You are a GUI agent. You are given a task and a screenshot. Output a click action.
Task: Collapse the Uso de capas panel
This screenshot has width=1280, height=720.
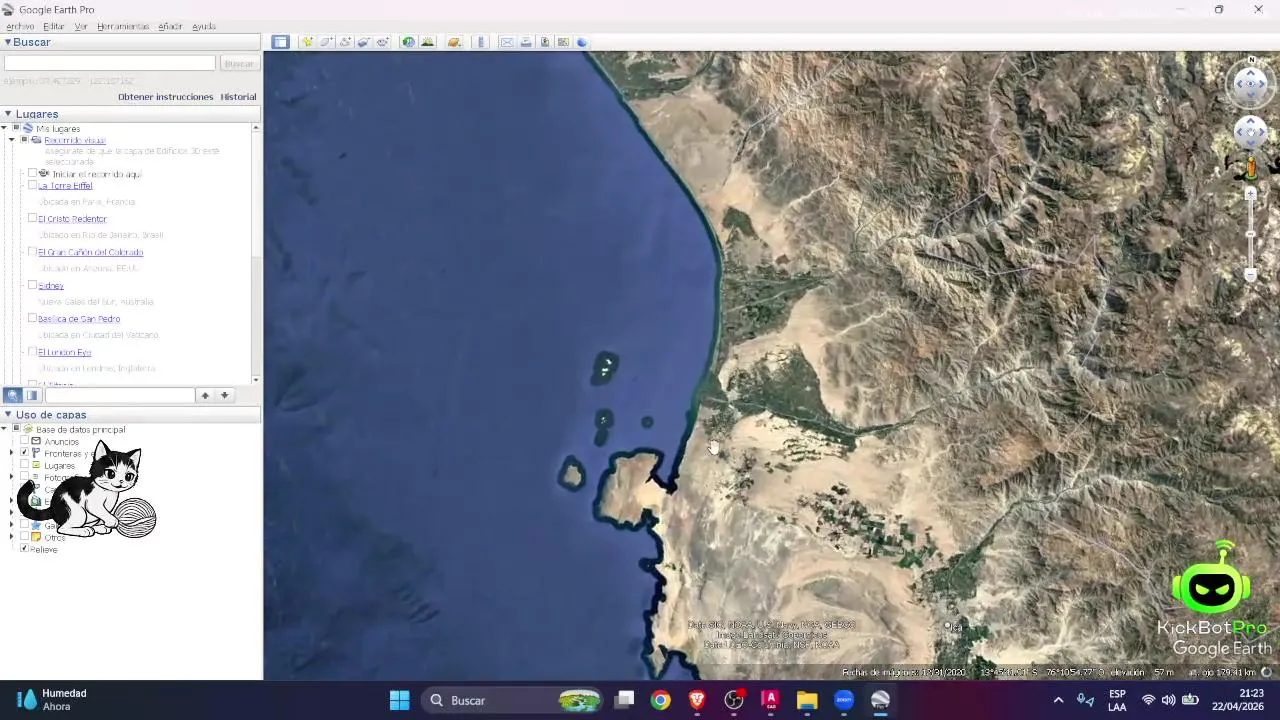7,415
